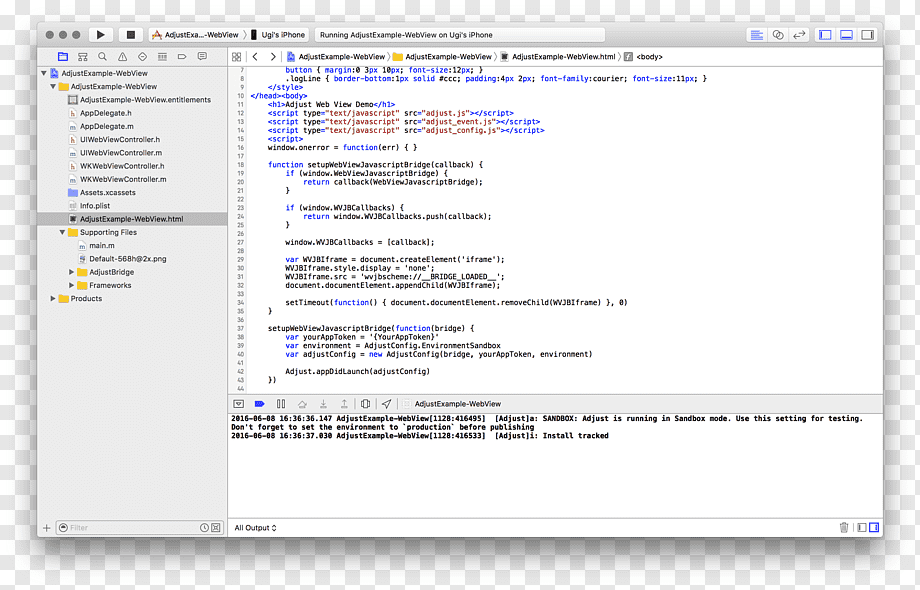Viewport: 920px width, 590px height.
Task: Open the Find navigator magnifier icon
Action: pyautogui.click(x=103, y=57)
